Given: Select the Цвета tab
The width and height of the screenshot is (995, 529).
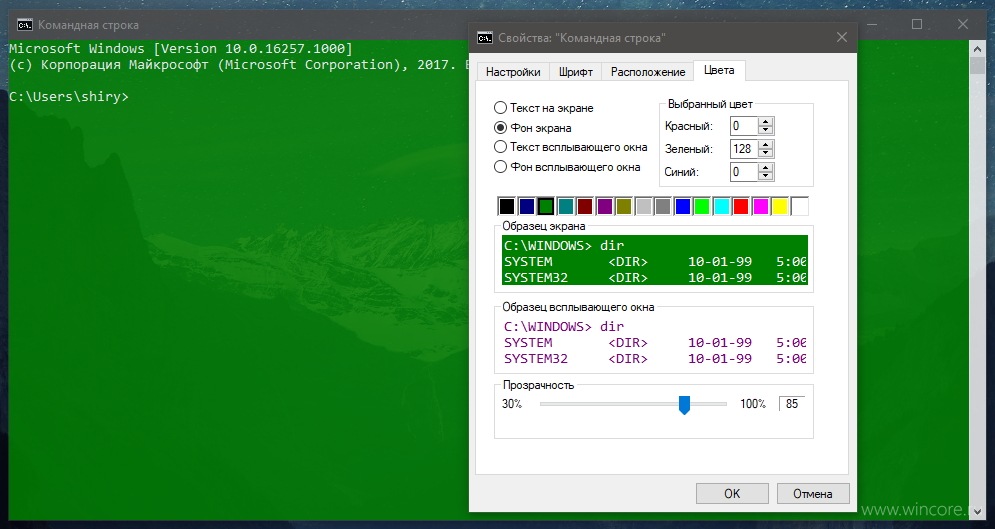Looking at the screenshot, I should 719,70.
